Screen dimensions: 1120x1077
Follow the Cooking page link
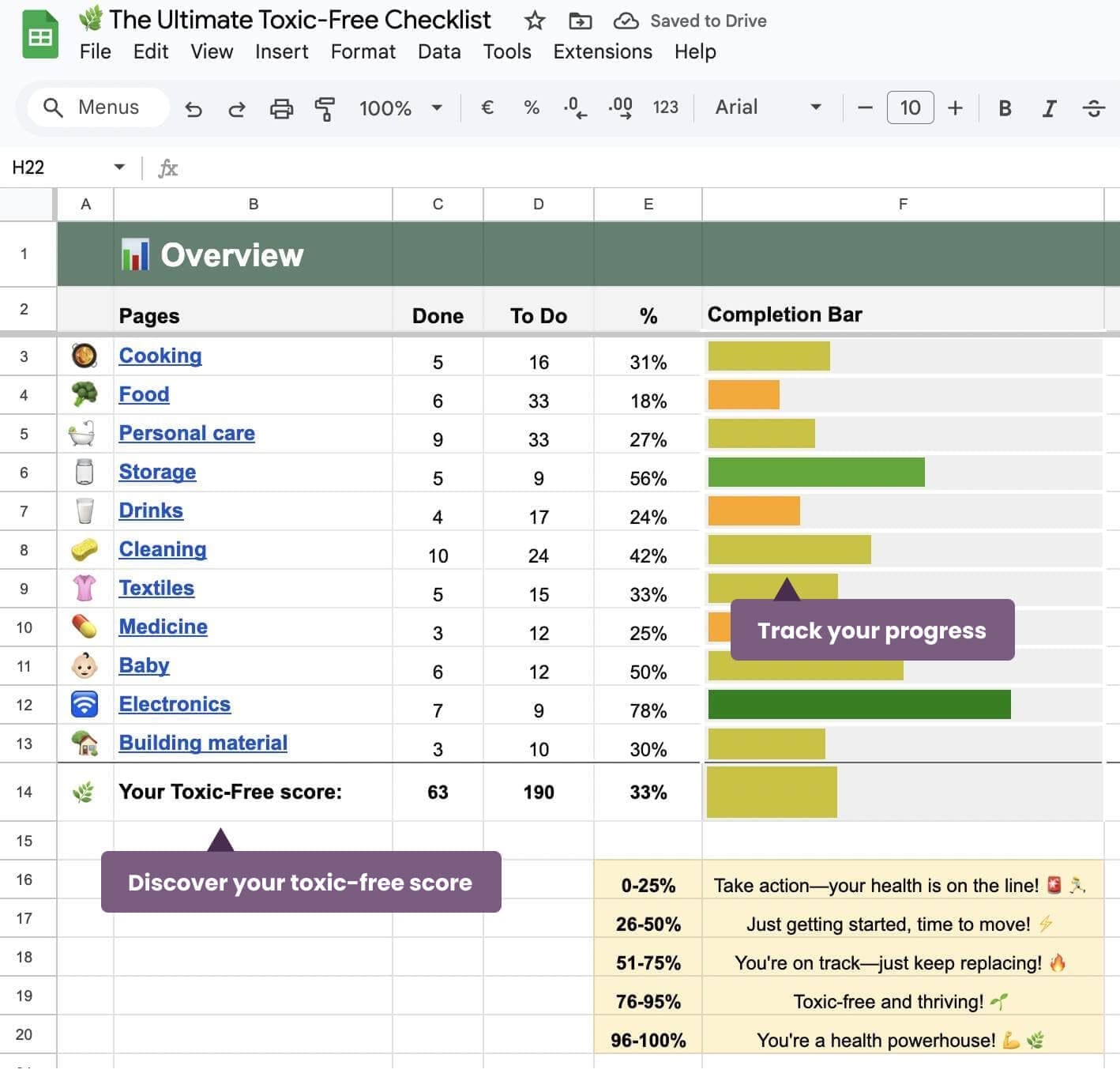click(160, 356)
